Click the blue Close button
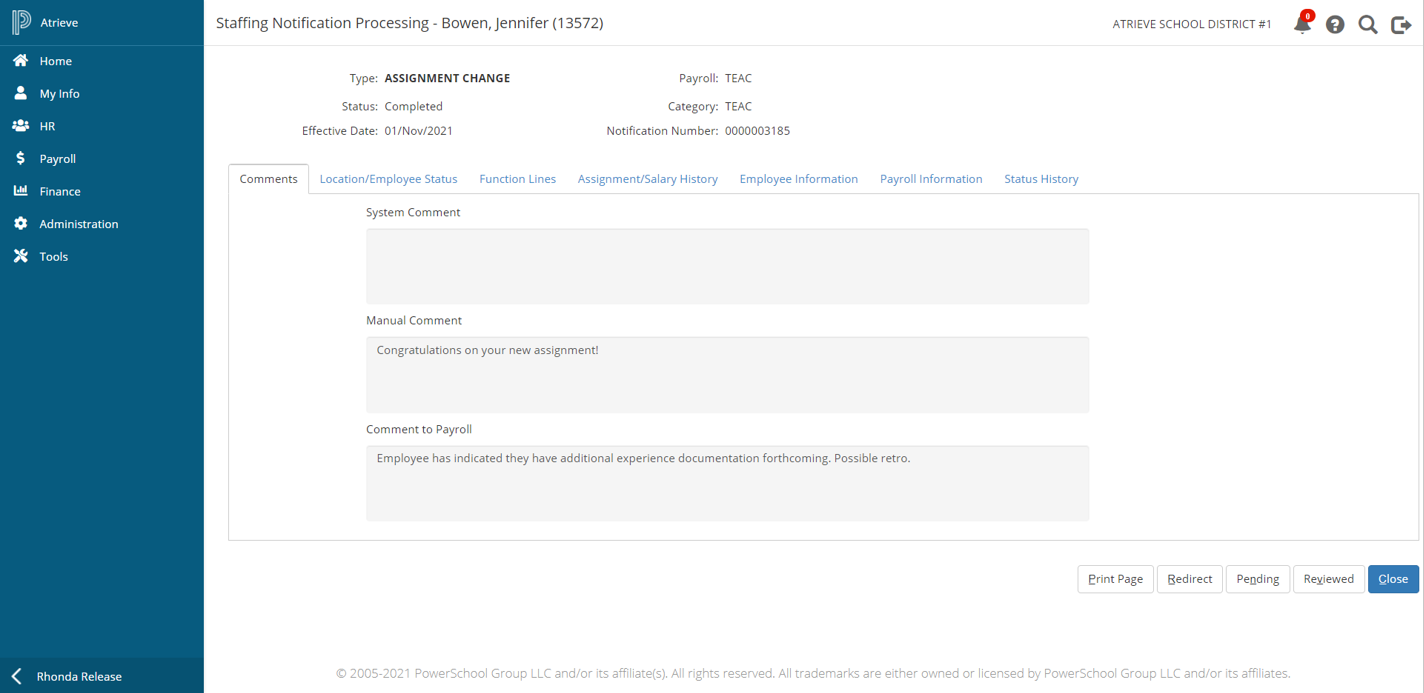 [1392, 579]
